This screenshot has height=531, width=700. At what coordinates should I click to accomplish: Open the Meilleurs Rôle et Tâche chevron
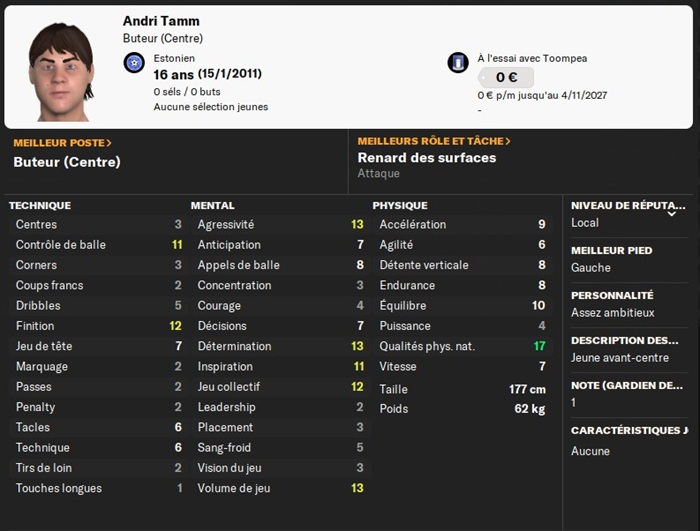pyautogui.click(x=508, y=142)
